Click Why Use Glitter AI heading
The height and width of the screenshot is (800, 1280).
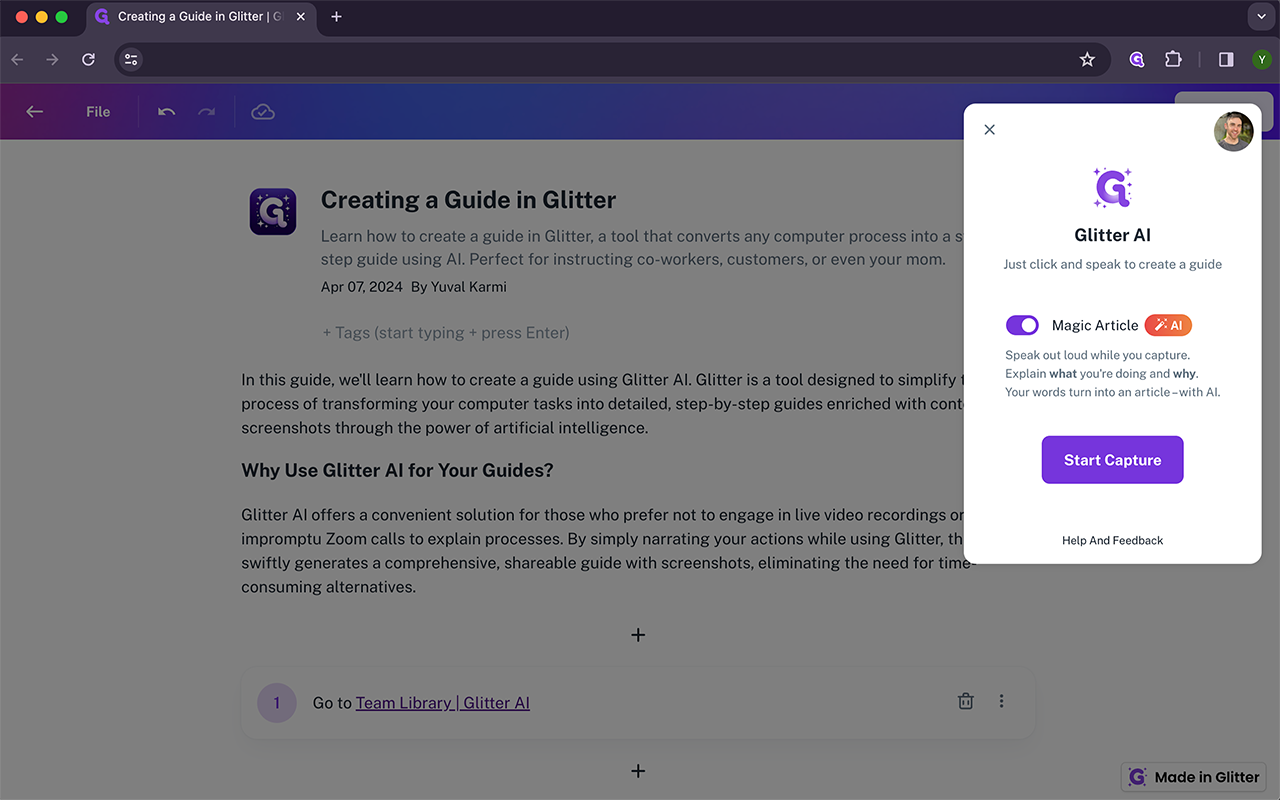[x=398, y=470]
